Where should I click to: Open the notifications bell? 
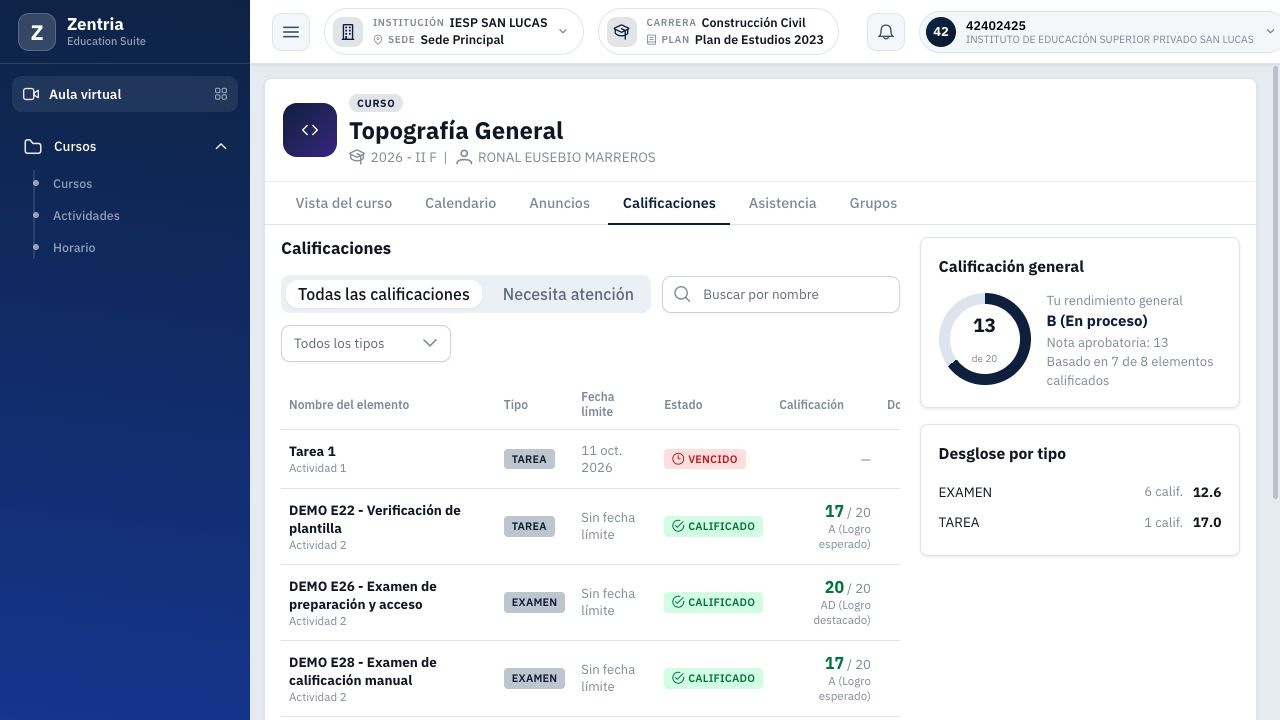click(x=886, y=32)
